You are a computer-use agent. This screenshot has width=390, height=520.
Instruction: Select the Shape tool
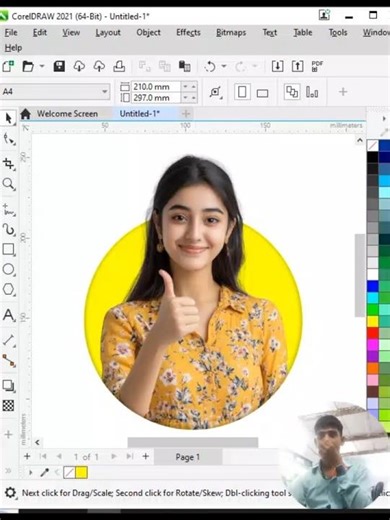pyautogui.click(x=8, y=139)
